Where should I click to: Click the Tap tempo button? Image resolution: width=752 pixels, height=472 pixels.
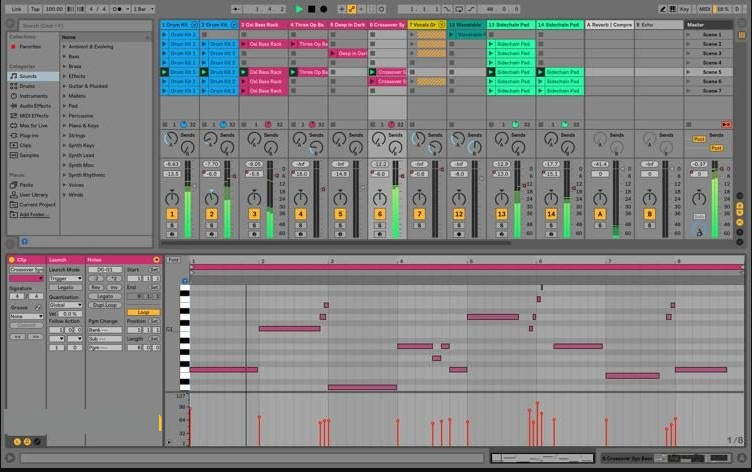pos(35,9)
